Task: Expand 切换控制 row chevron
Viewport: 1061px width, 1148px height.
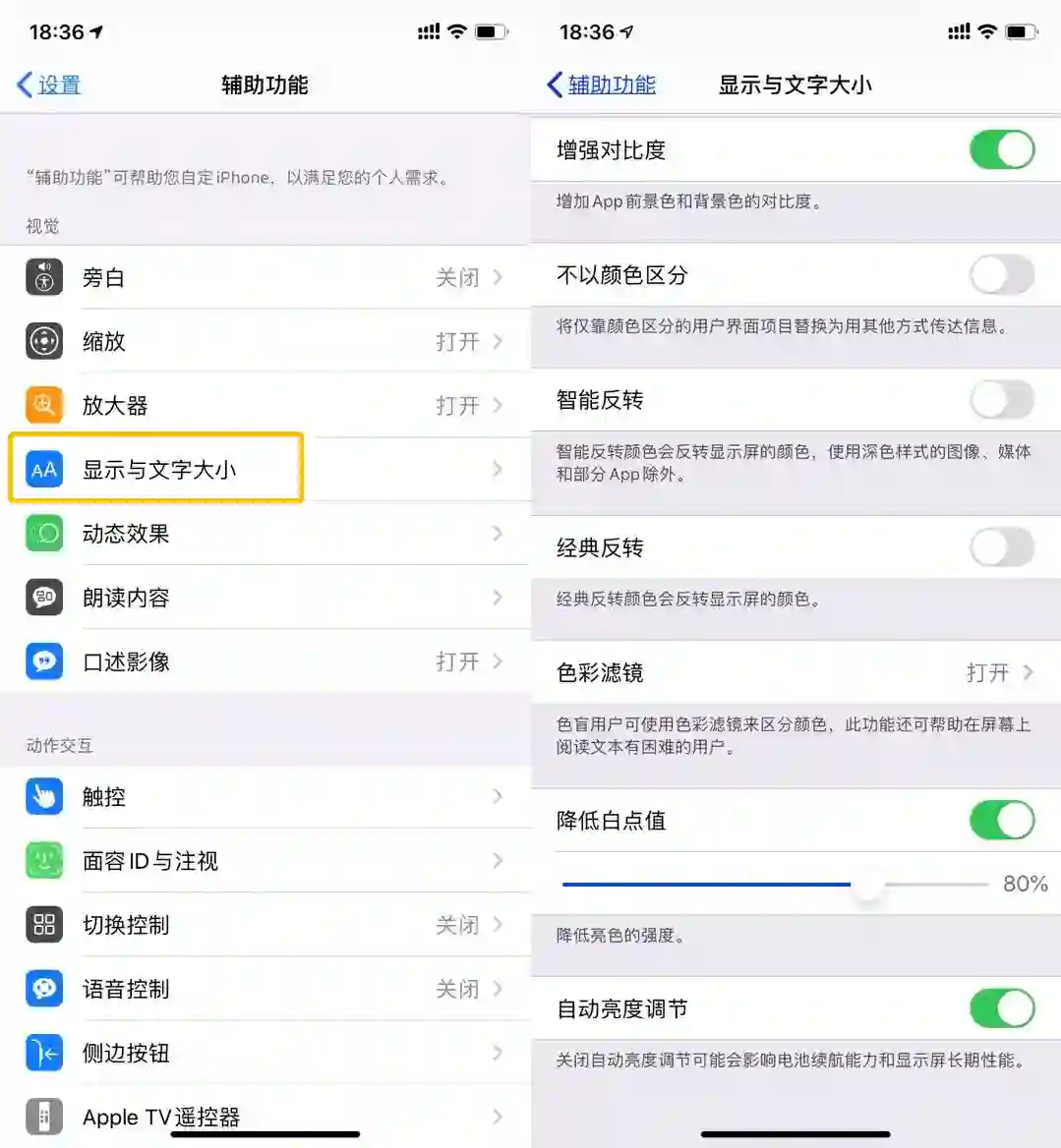Action: point(498,924)
